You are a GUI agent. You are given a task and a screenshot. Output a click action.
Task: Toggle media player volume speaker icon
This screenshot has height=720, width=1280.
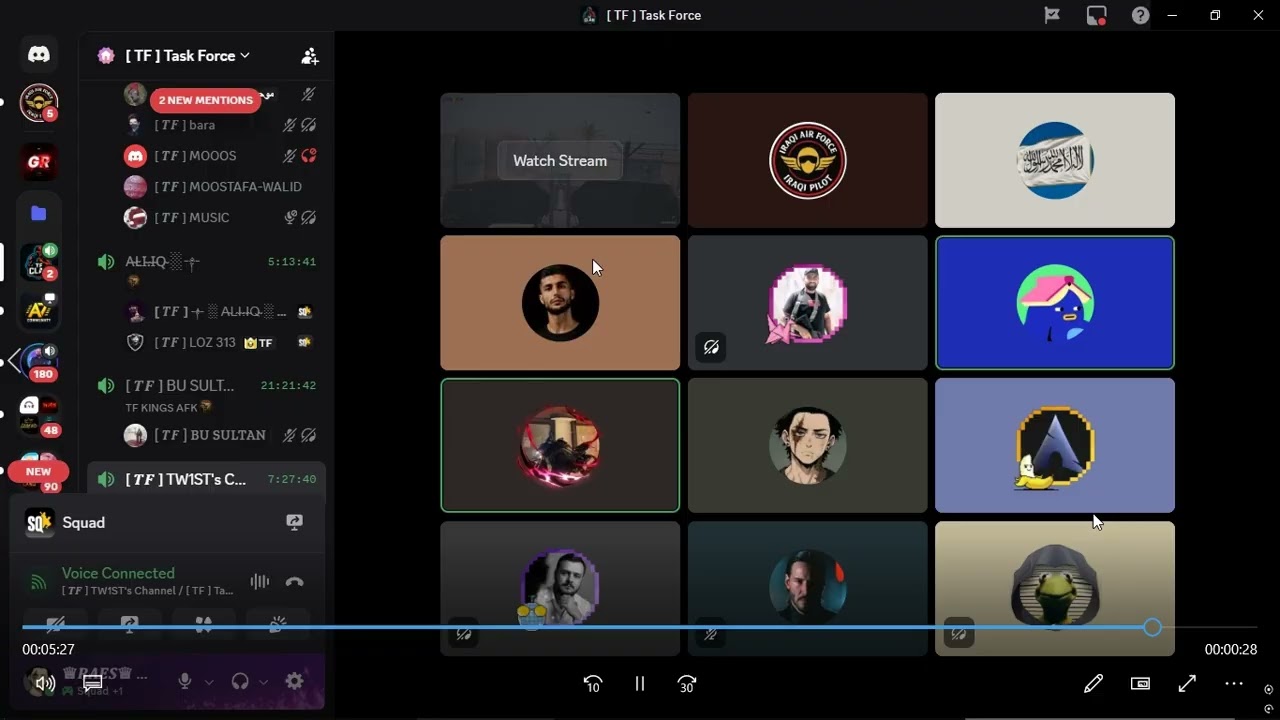coord(45,684)
